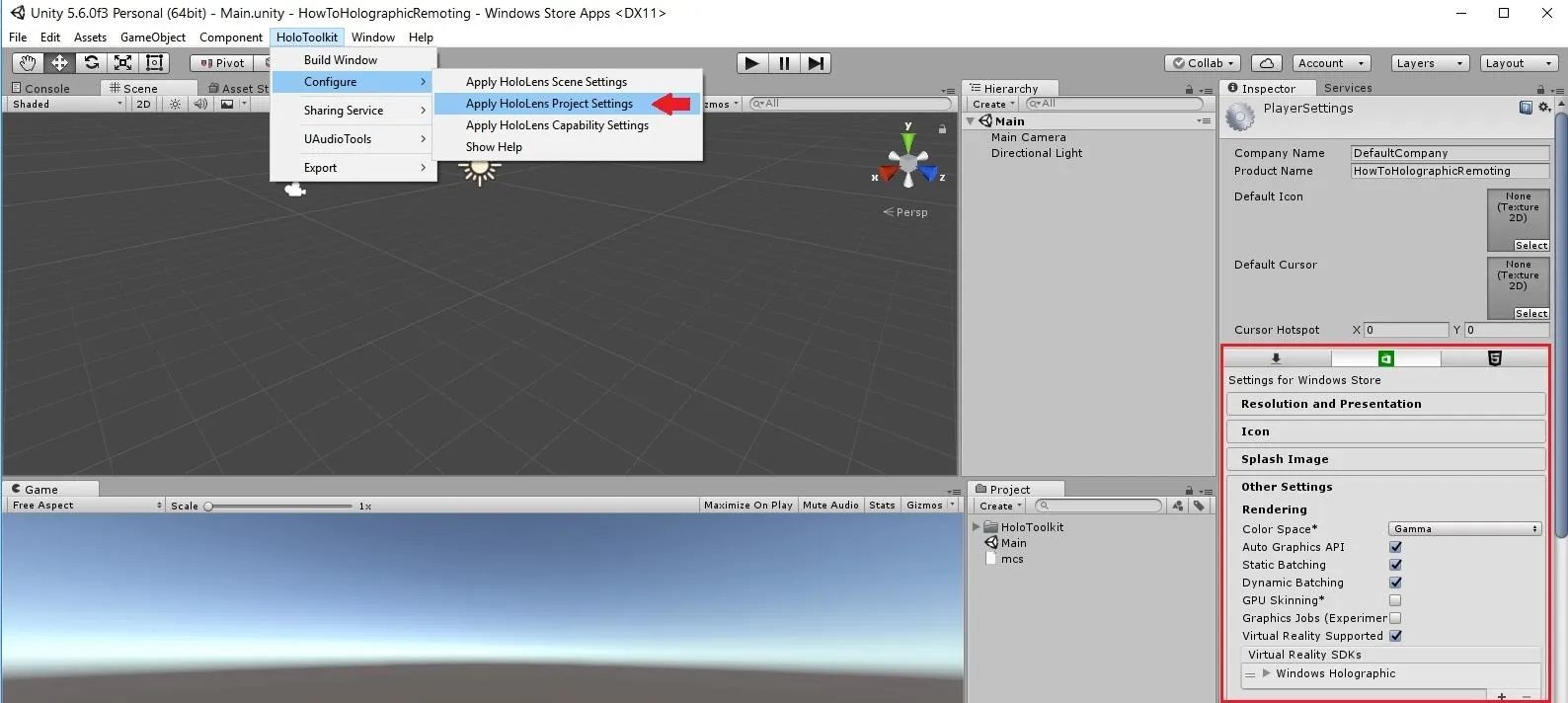Select the Rect transform tool
The width and height of the screenshot is (1568, 703).
pos(154,62)
